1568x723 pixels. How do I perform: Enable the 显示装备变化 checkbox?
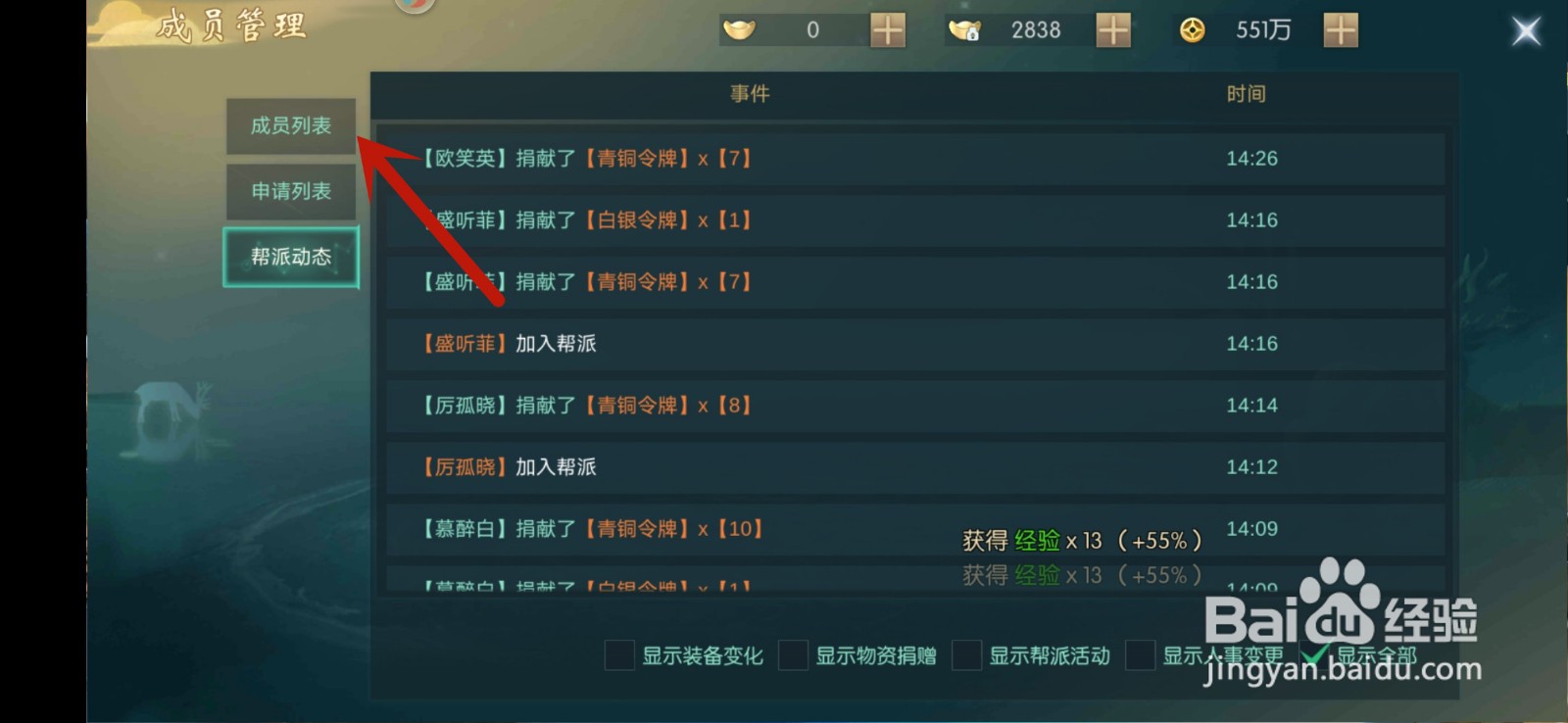point(619,655)
